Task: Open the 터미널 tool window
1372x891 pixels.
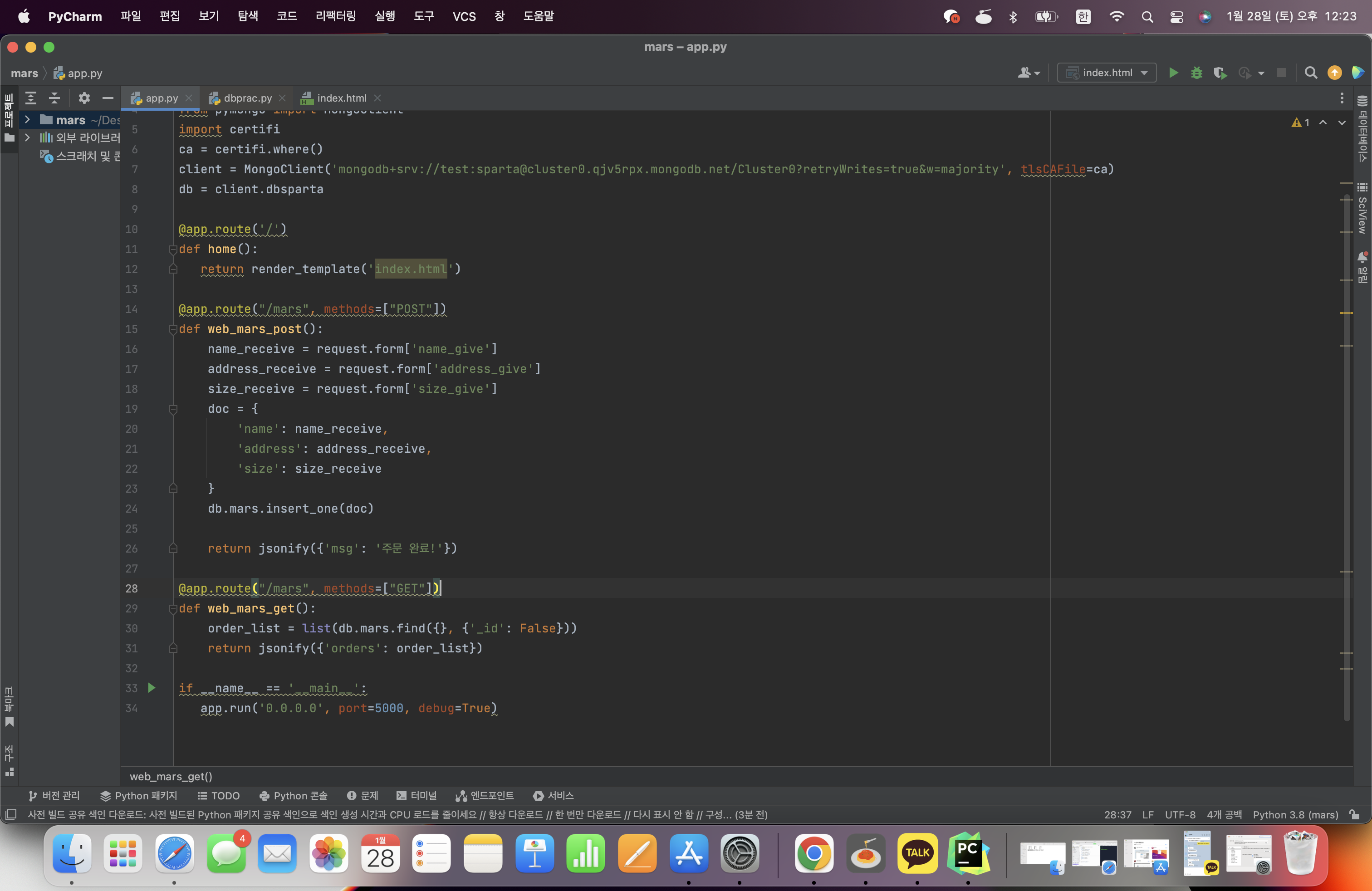Action: coord(416,795)
